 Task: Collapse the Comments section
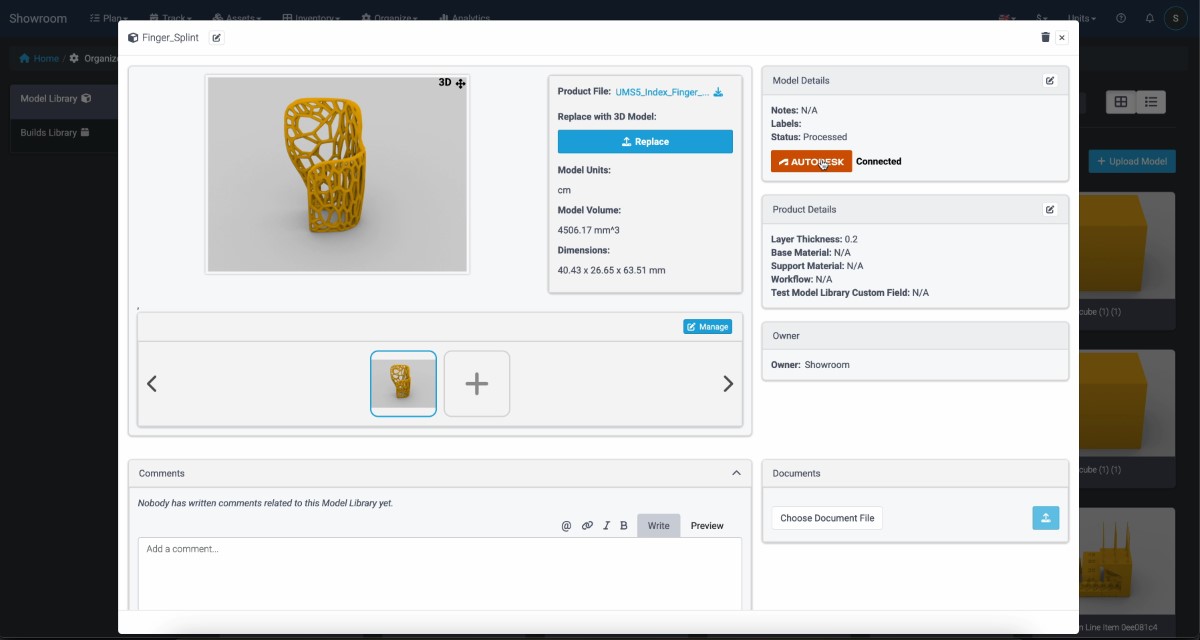(x=736, y=473)
